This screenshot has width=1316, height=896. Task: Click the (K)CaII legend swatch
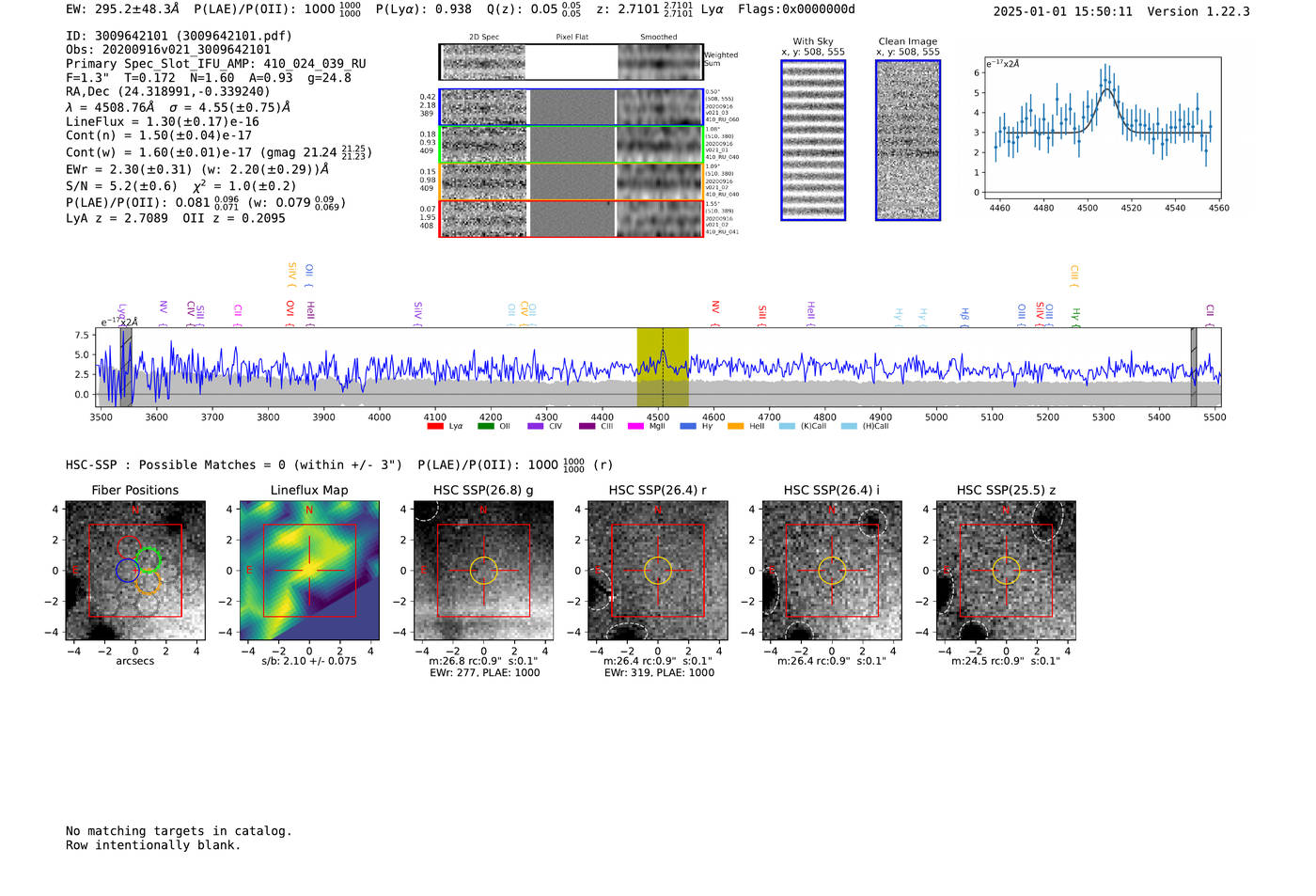(x=788, y=426)
